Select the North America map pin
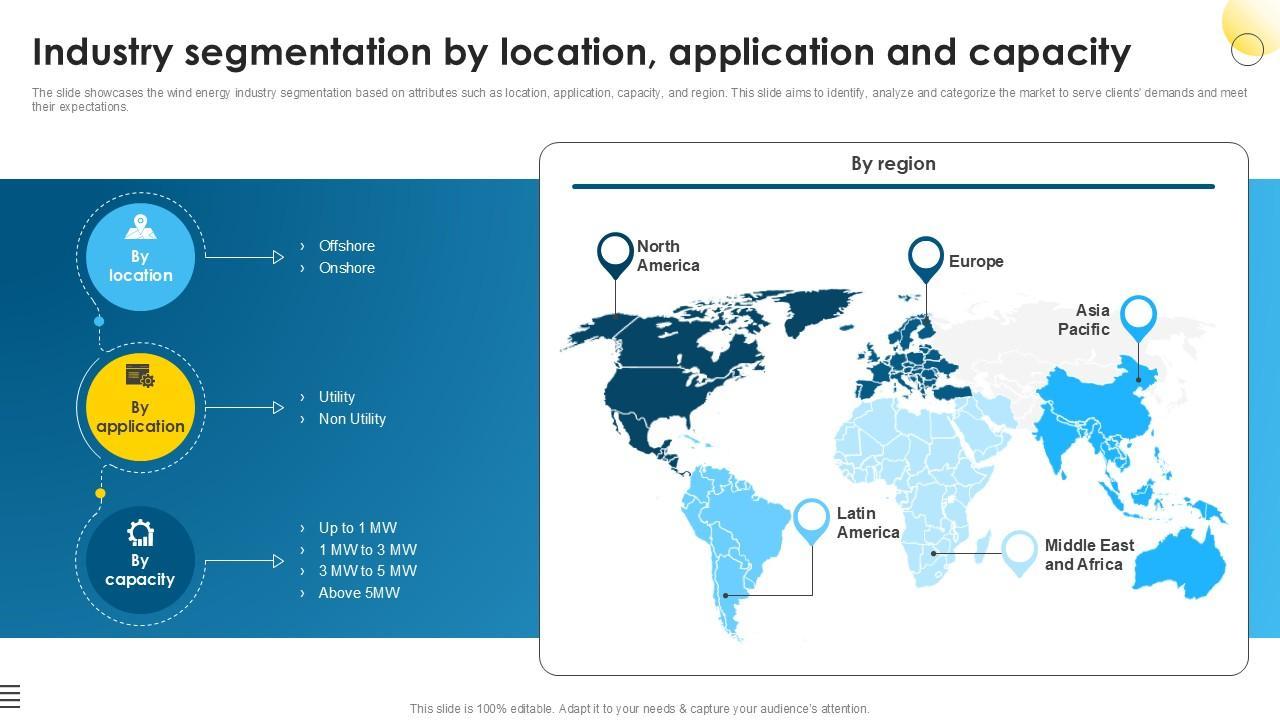Screen dimensions: 1280x720 pyautogui.click(x=615, y=254)
